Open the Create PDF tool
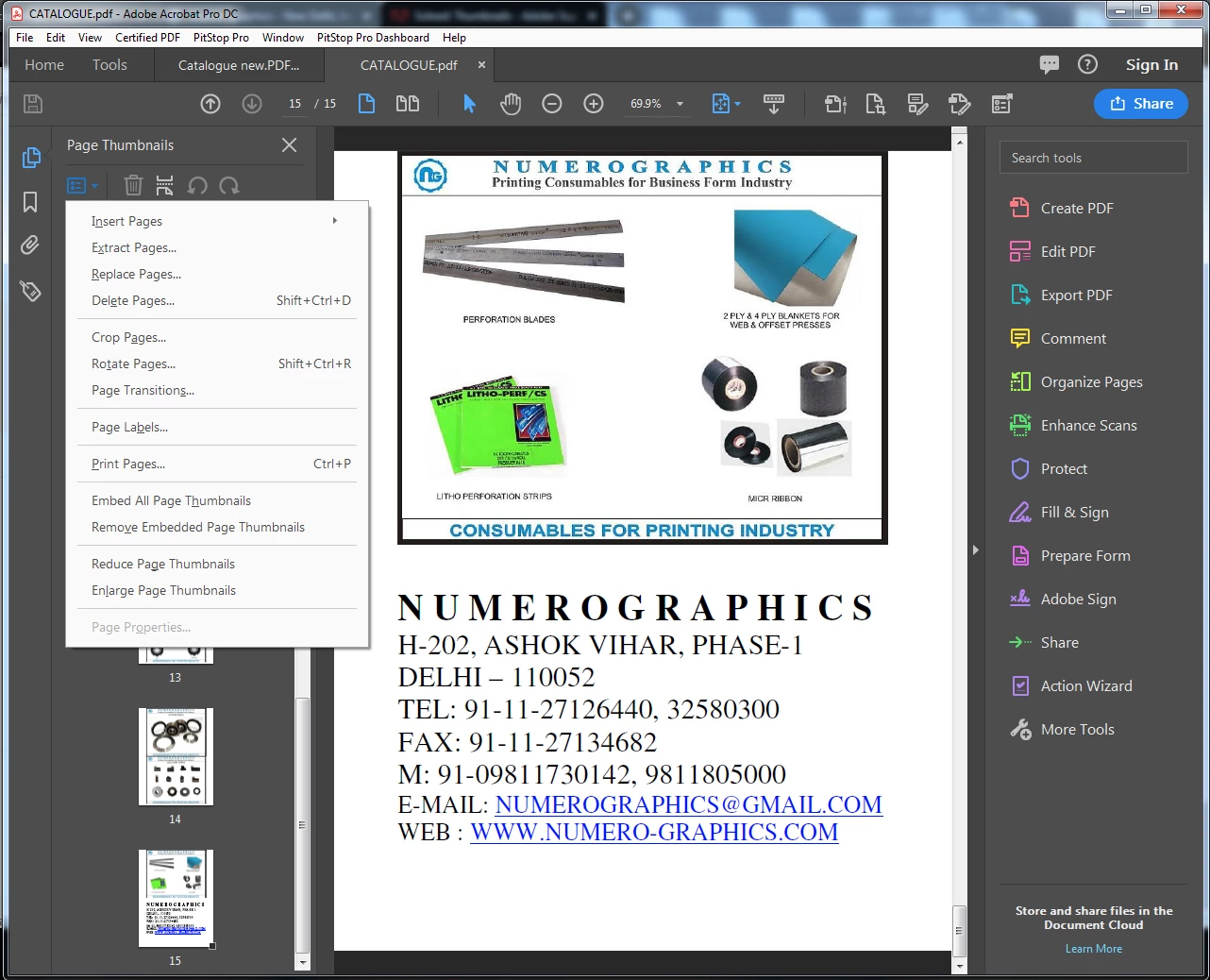 1062,208
